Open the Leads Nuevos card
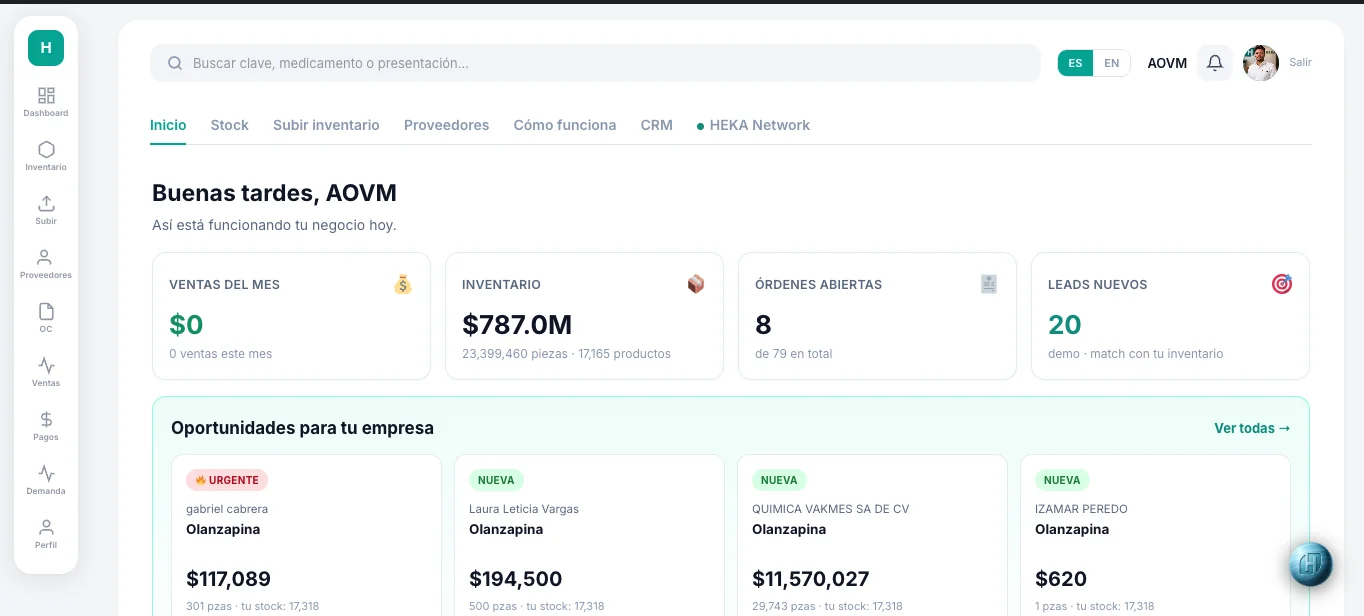Viewport: 1364px width, 616px height. pyautogui.click(x=1170, y=316)
